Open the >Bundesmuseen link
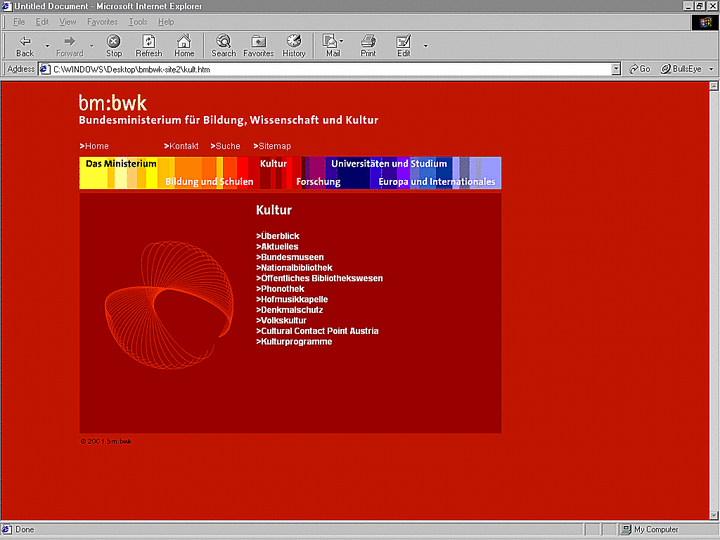 (x=290, y=257)
